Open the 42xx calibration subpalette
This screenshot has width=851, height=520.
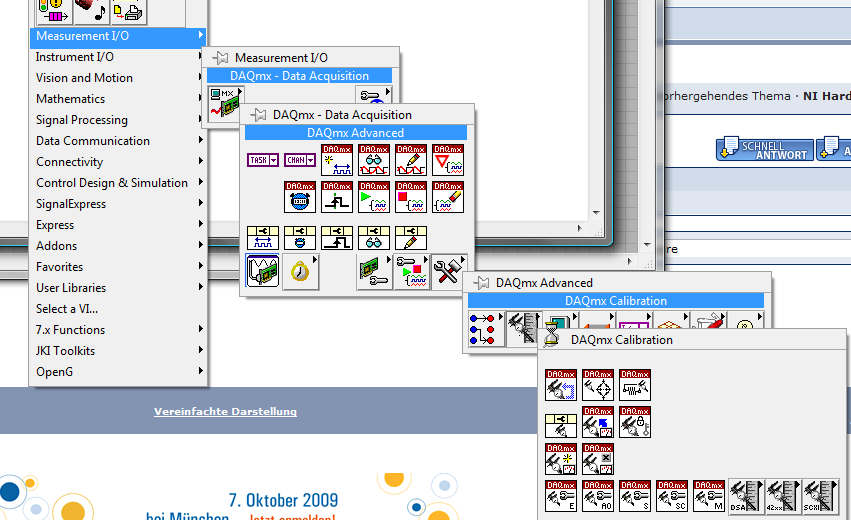click(x=782, y=496)
